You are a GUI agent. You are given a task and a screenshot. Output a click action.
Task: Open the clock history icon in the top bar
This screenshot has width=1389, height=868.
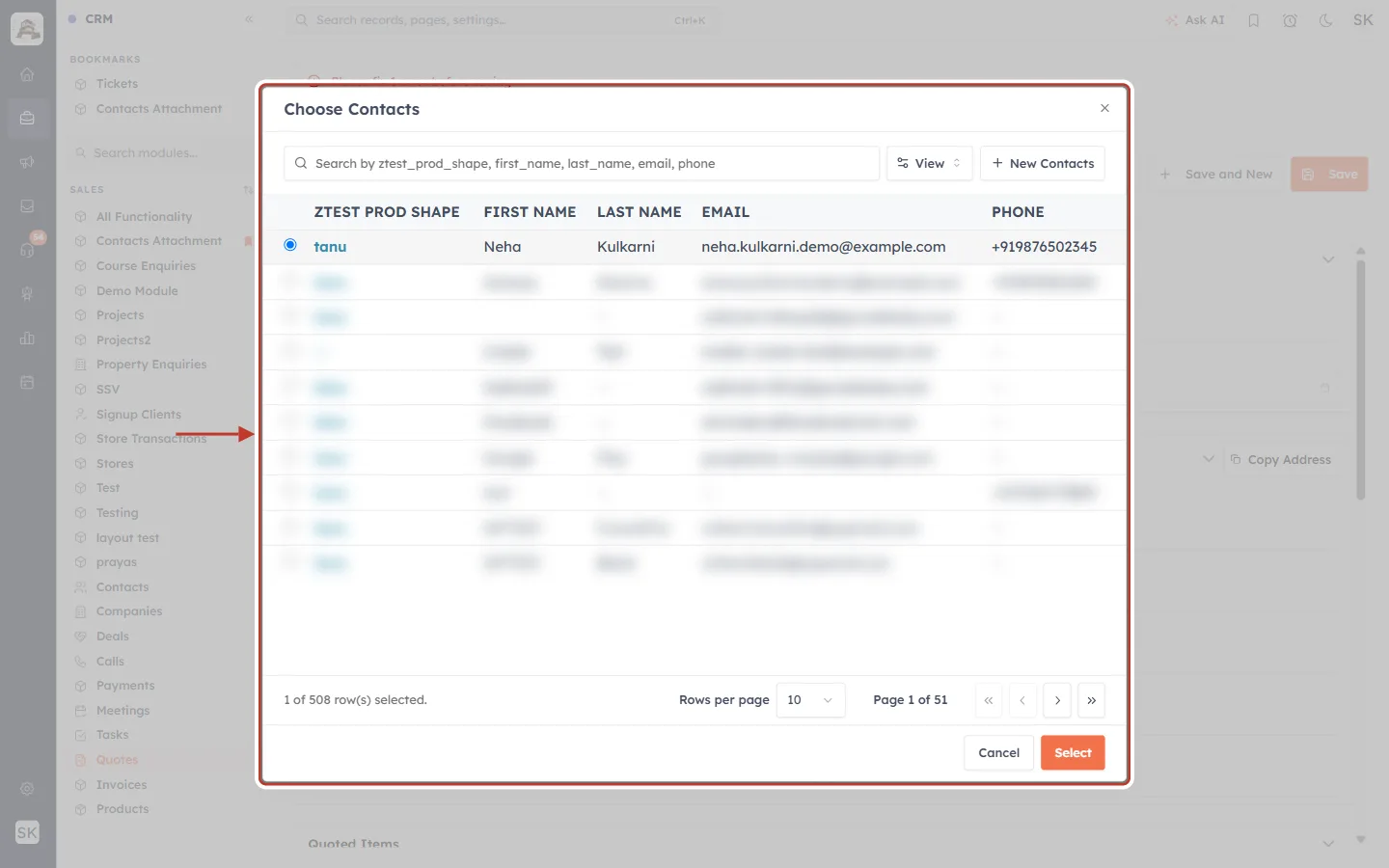(1290, 20)
